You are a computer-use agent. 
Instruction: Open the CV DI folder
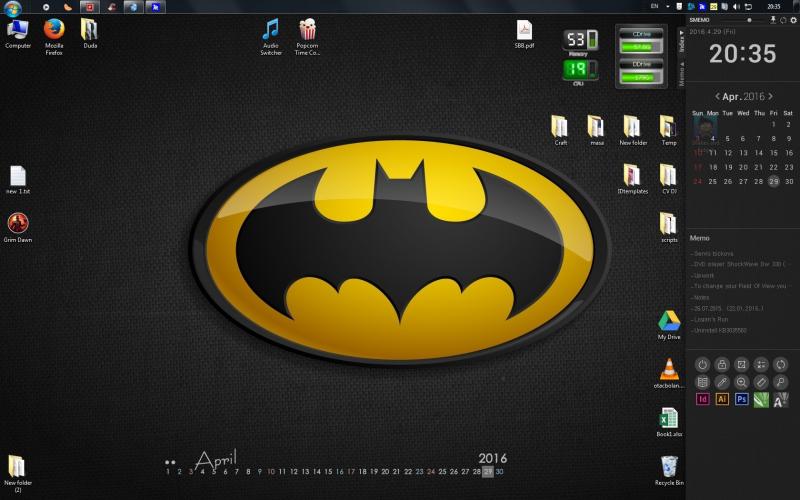668,179
